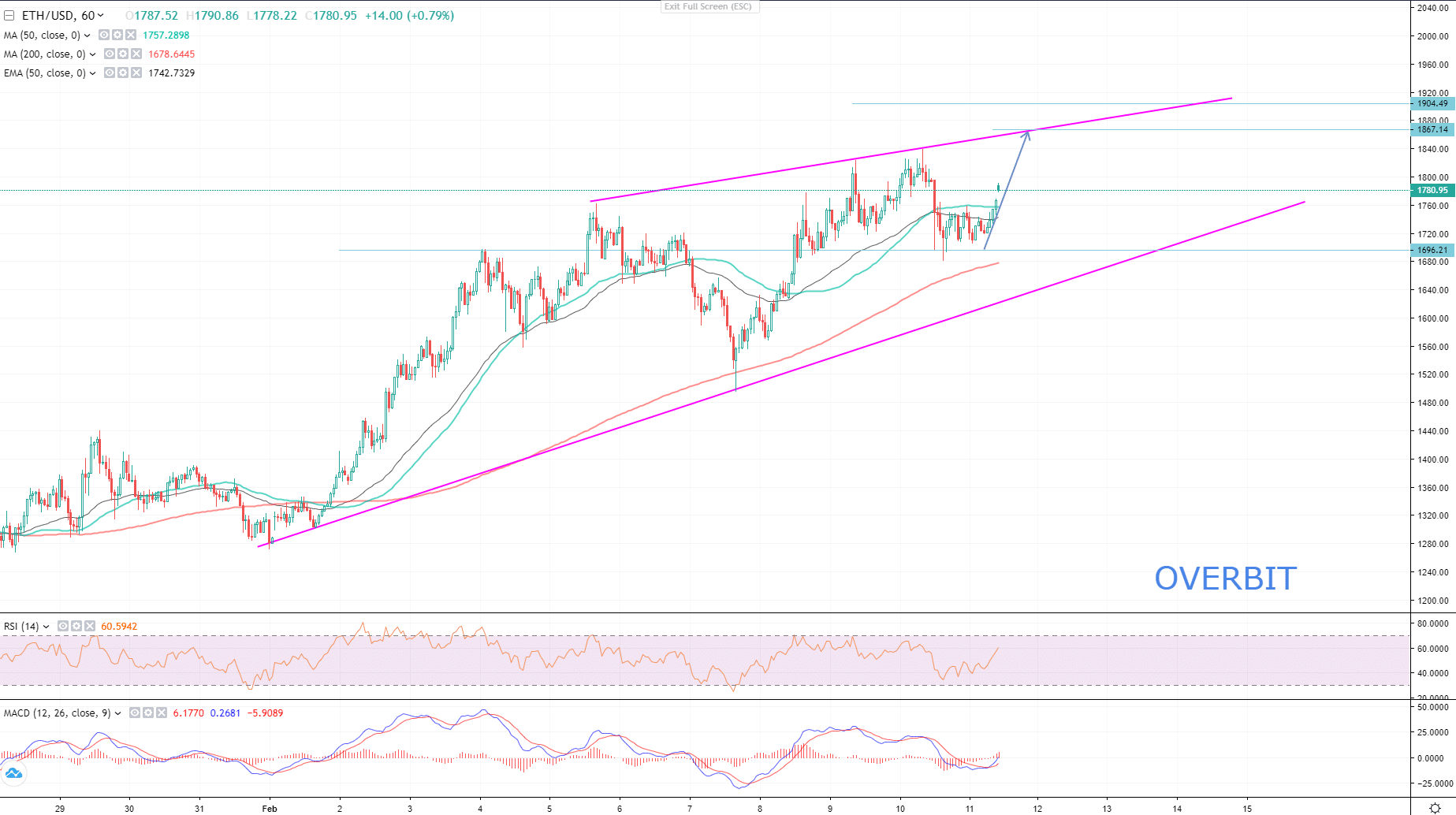Image resolution: width=1456 pixels, height=815 pixels.
Task: Toggle RSI indicator visibility eye
Action: (x=63, y=627)
